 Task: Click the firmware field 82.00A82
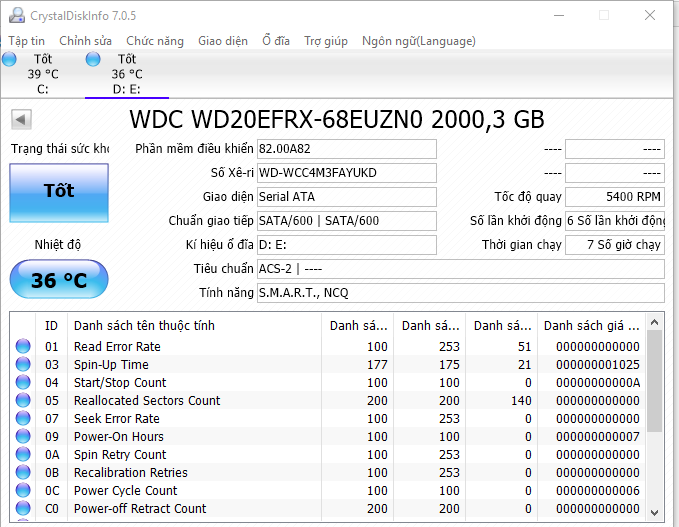coord(346,149)
